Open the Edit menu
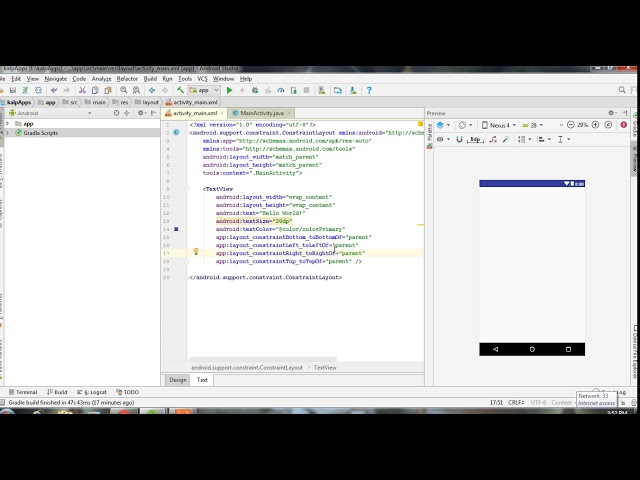This screenshot has width=640, height=480. [16, 79]
